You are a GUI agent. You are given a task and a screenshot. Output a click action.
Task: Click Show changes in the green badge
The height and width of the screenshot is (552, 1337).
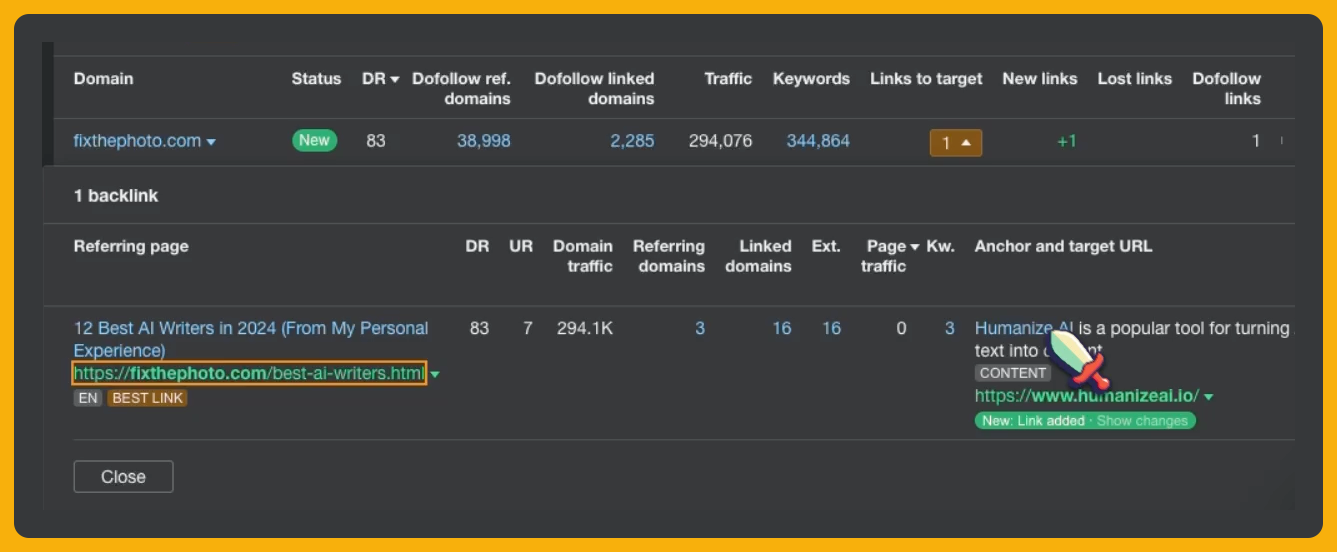click(x=1142, y=421)
